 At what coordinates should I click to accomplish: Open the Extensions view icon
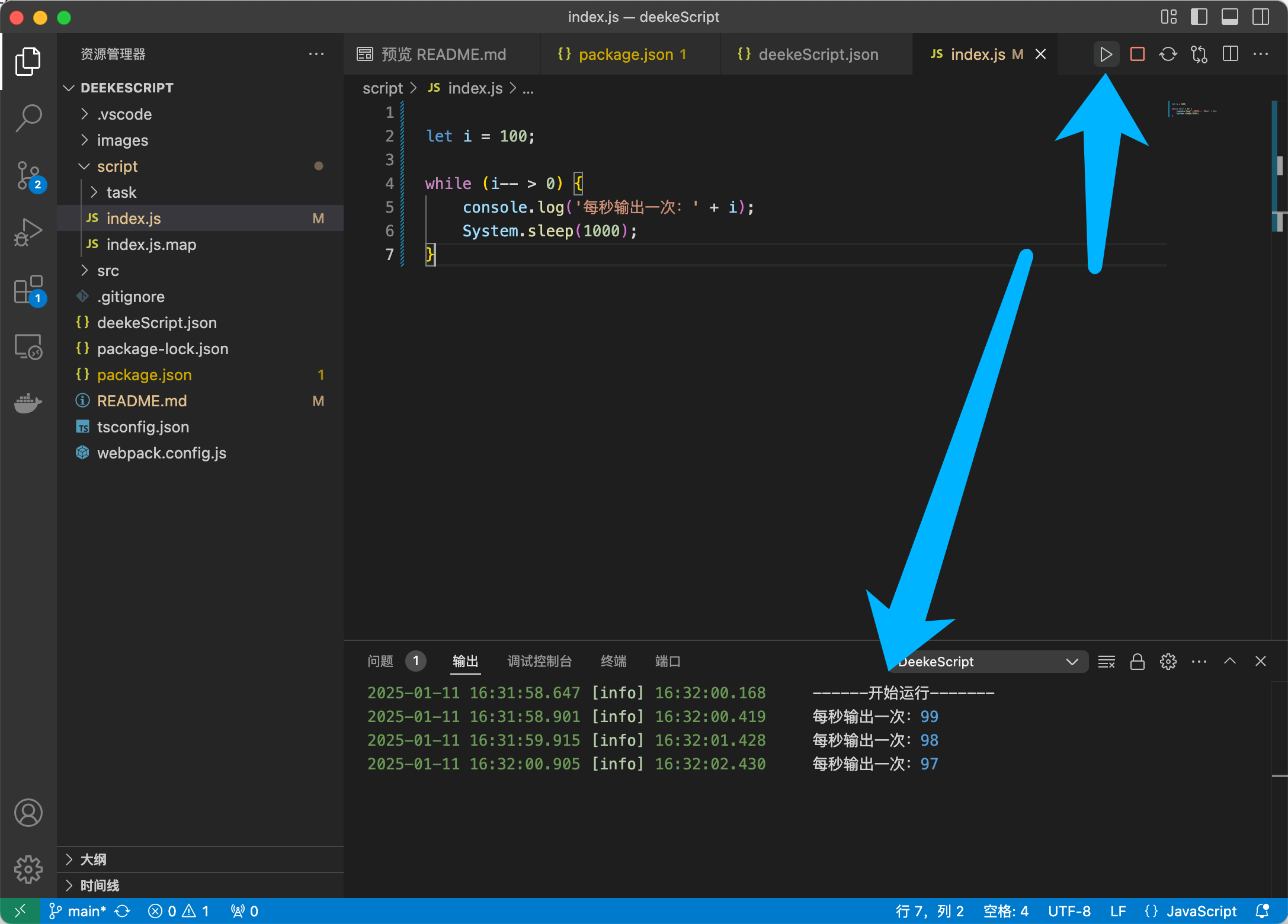pyautogui.click(x=28, y=290)
